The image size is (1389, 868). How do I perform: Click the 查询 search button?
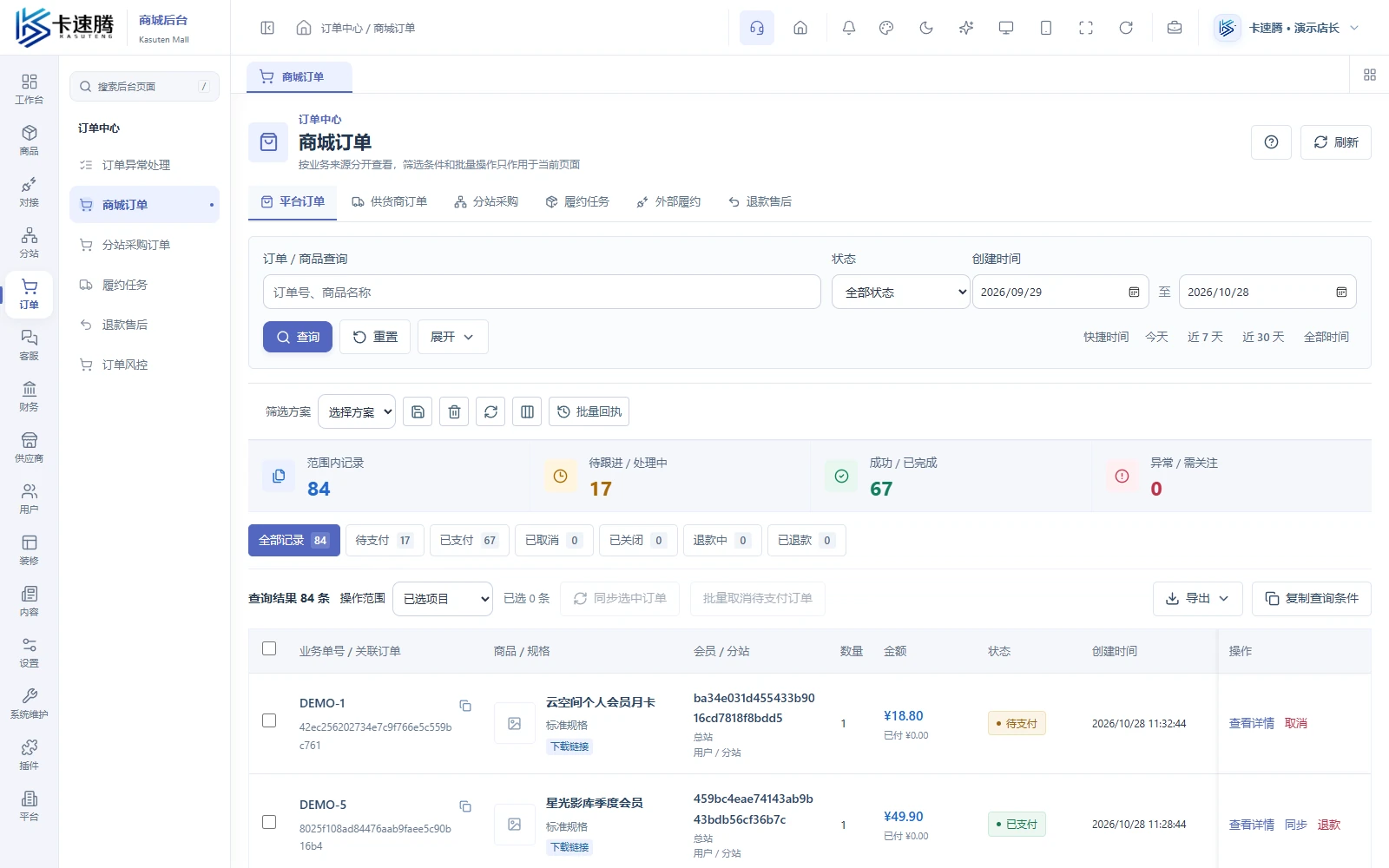298,337
